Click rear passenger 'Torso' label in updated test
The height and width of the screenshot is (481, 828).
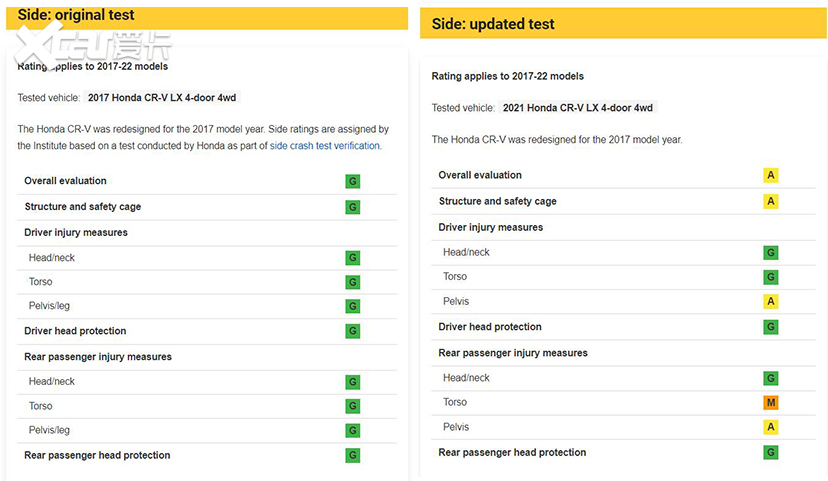point(455,402)
